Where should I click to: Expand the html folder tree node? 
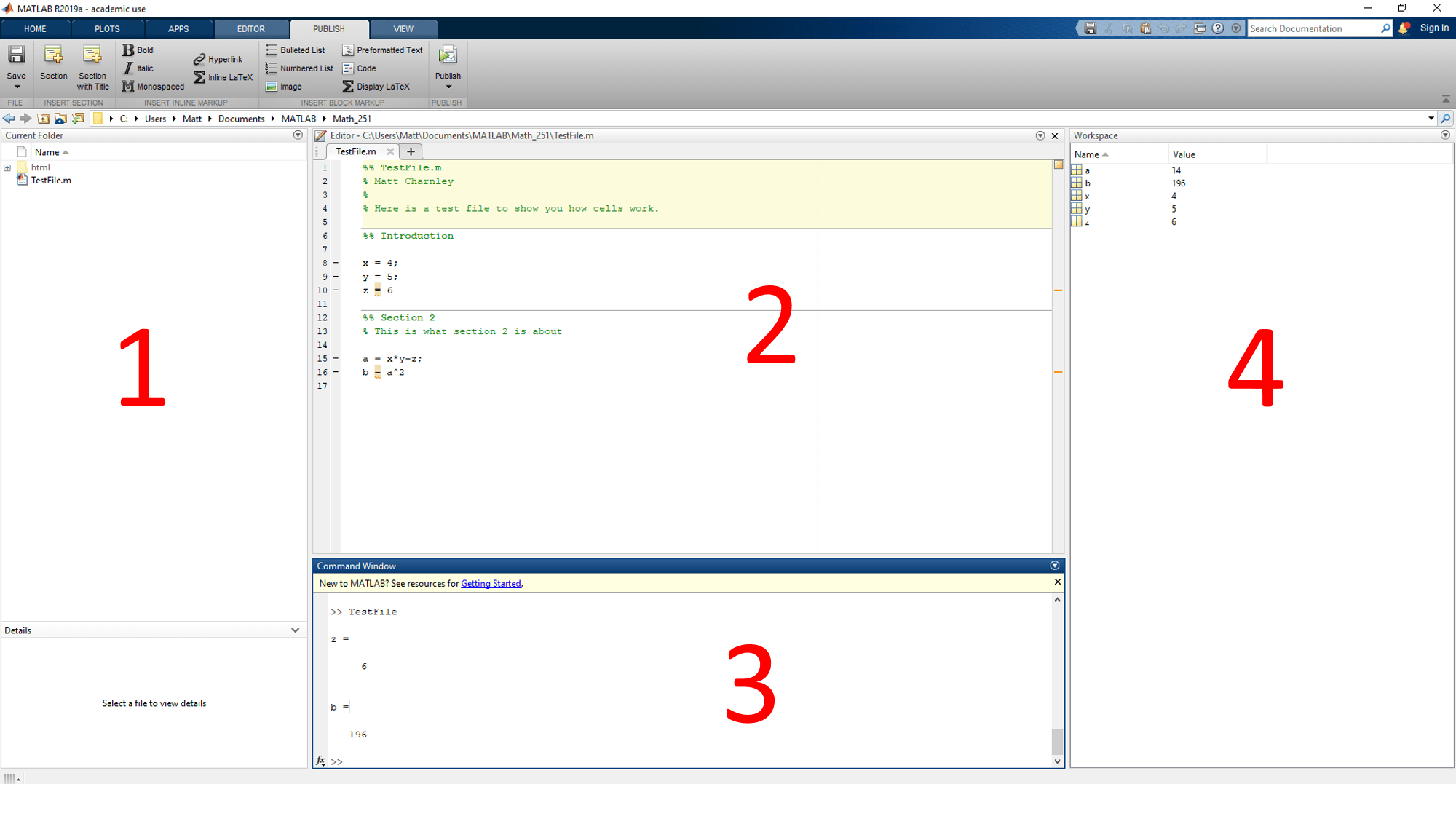[7, 167]
